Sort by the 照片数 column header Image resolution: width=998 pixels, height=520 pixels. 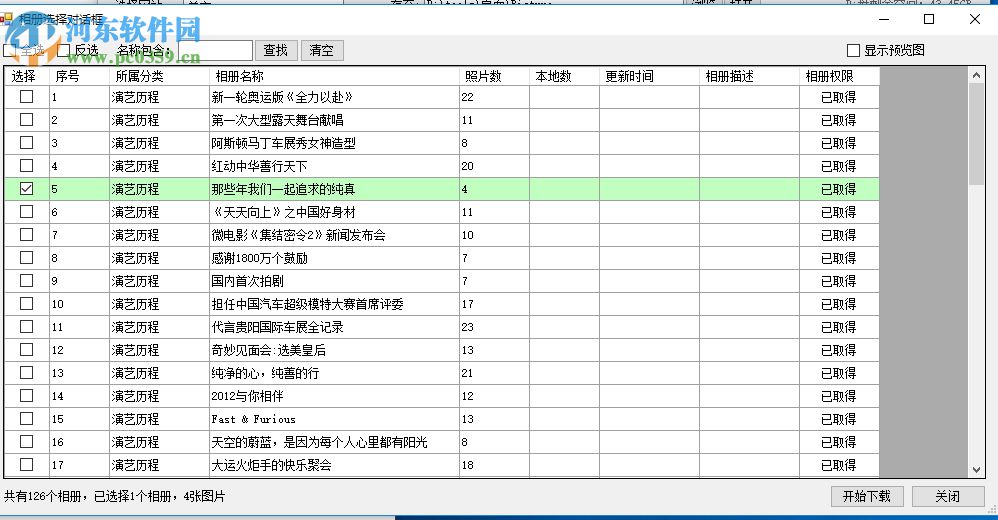[494, 76]
